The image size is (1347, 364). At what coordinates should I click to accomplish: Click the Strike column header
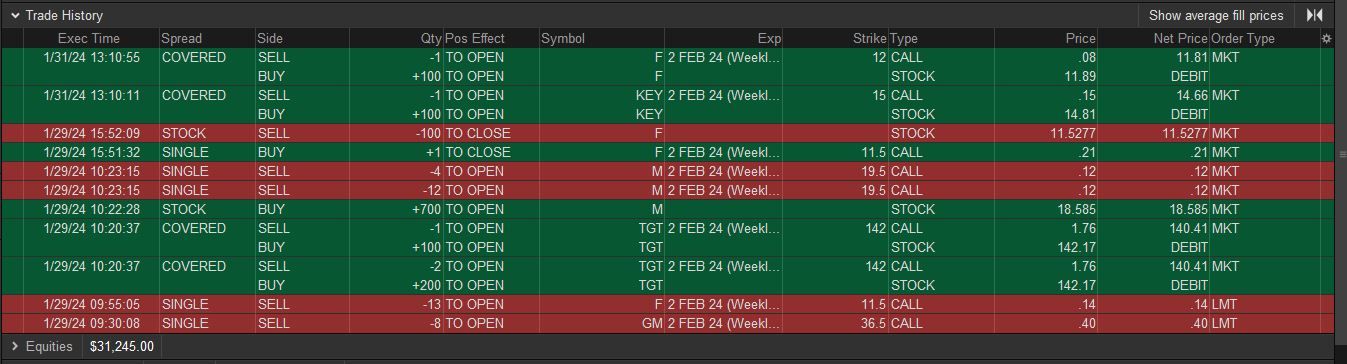(836, 38)
